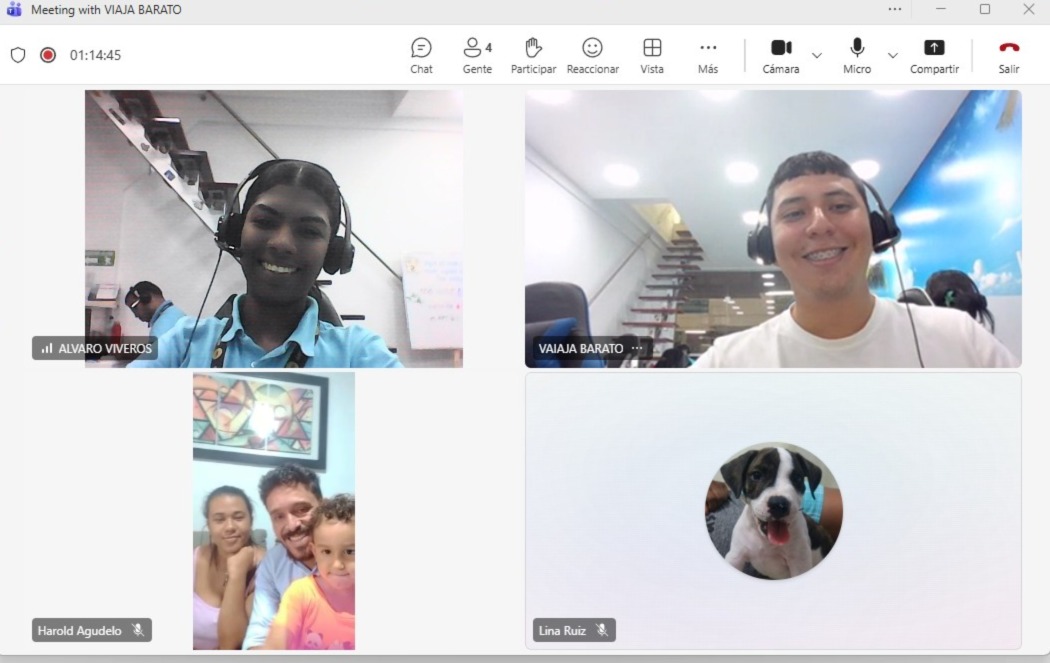This screenshot has width=1050, height=663.
Task: Raise hand via Participar button
Action: [533, 55]
